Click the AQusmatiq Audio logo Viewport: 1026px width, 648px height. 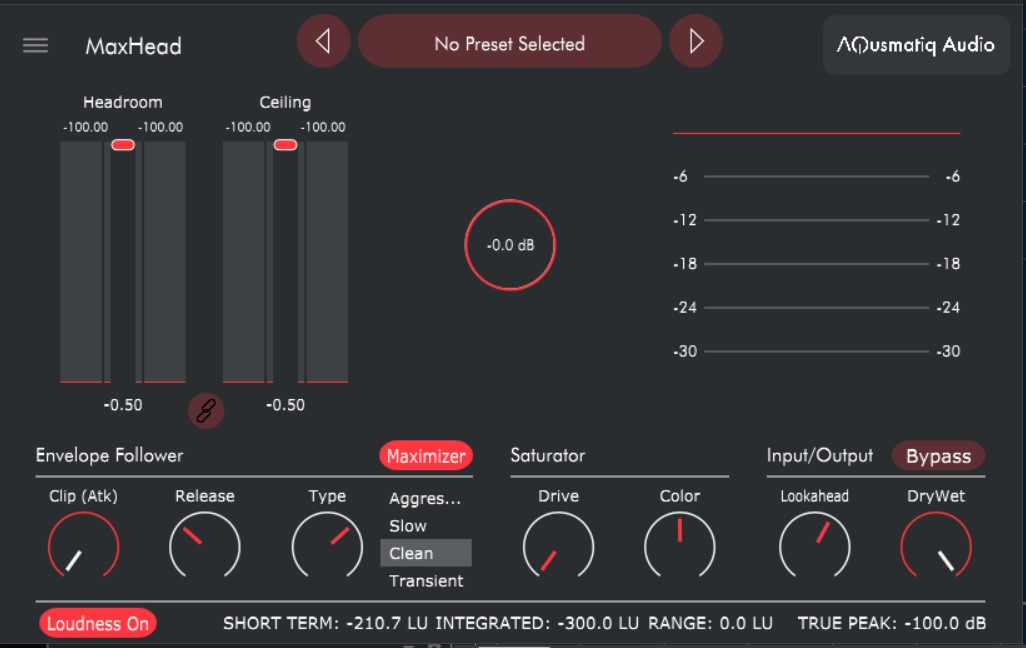tap(916, 44)
